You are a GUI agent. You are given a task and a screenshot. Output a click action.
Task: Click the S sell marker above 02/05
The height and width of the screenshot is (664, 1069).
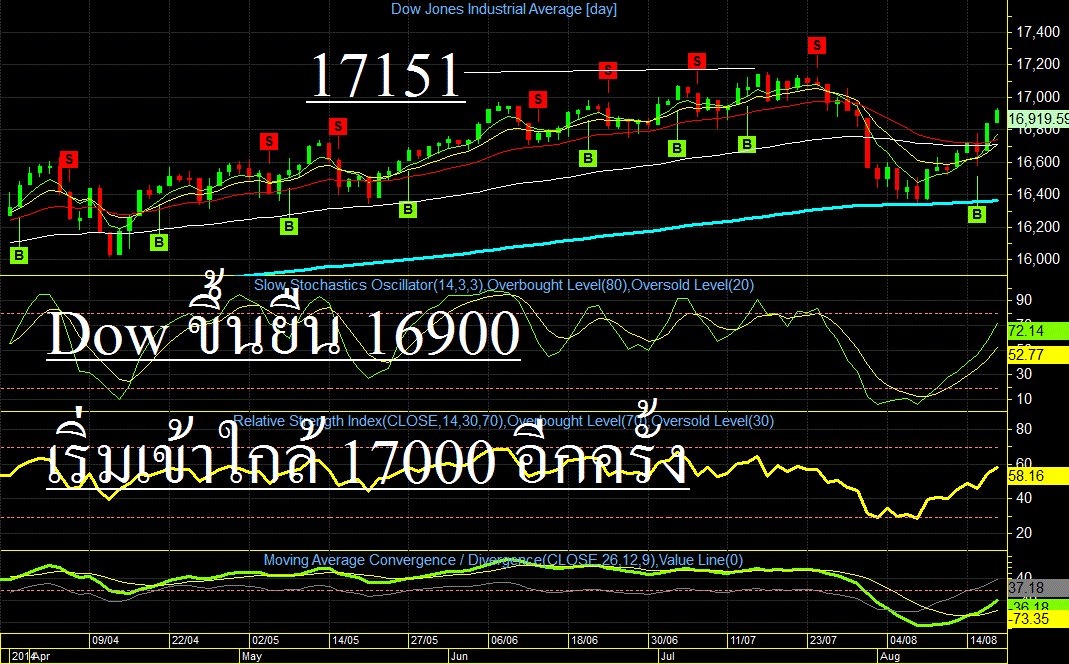[x=269, y=141]
